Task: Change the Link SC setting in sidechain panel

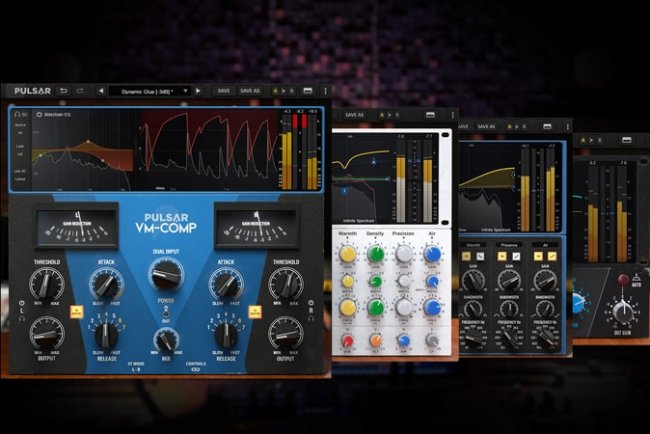Action: pos(20,175)
